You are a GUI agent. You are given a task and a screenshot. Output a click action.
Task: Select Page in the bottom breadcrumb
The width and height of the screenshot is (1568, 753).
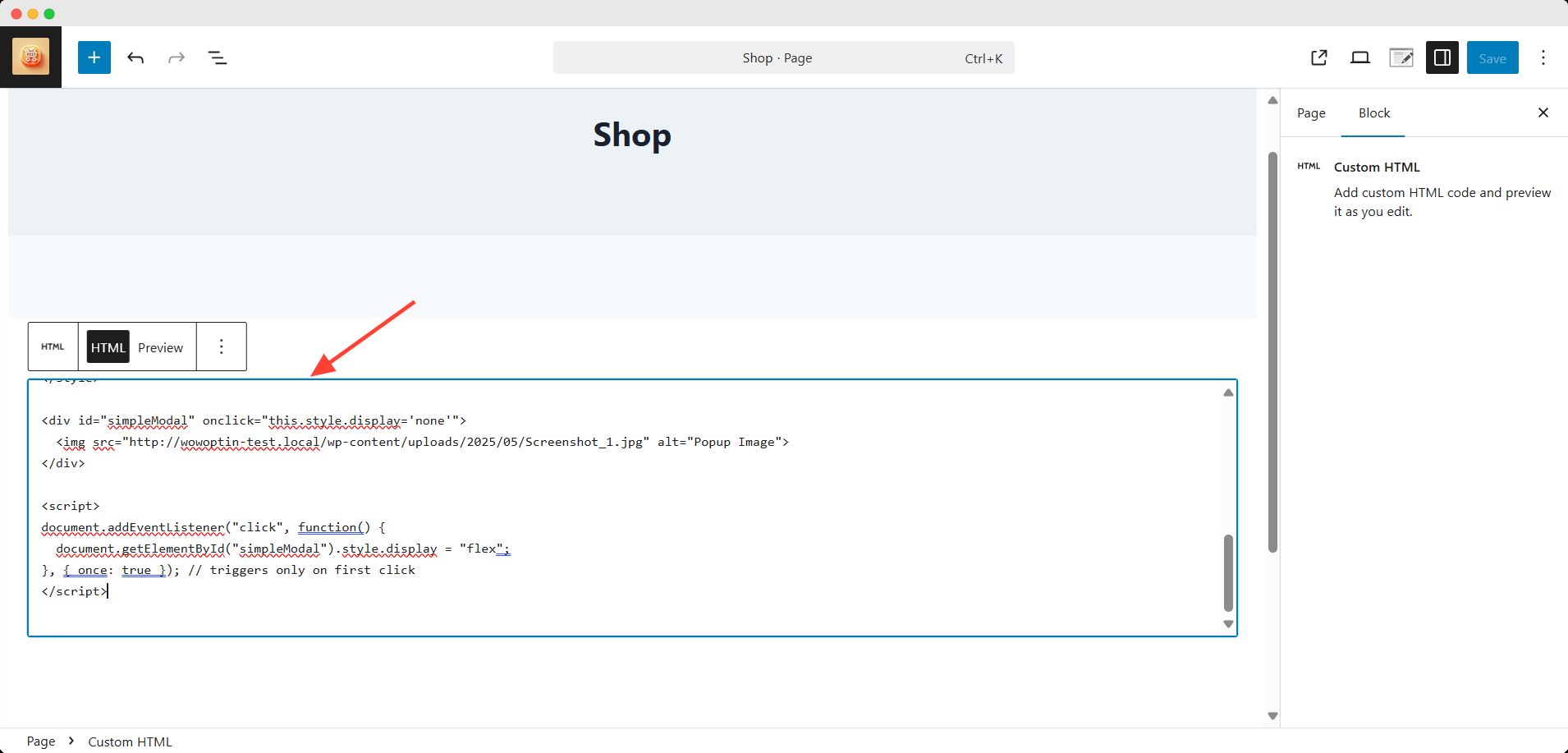point(41,742)
